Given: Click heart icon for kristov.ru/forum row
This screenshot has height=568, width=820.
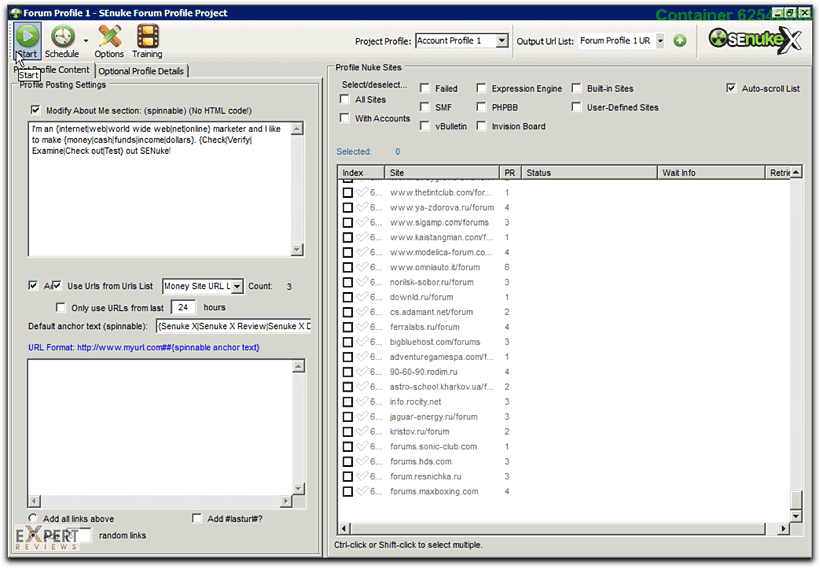Looking at the screenshot, I should coord(362,431).
